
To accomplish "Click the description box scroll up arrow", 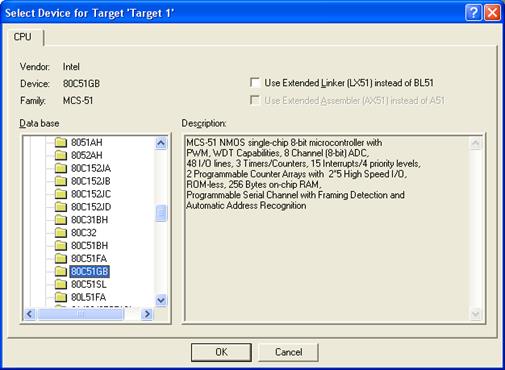I will click(476, 144).
